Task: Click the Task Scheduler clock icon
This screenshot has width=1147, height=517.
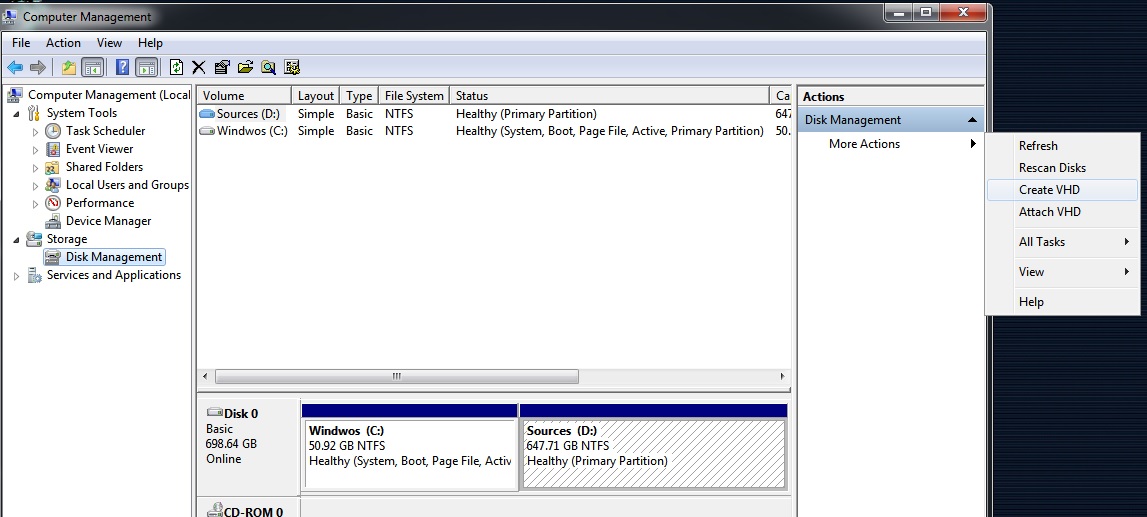Action: coord(53,131)
